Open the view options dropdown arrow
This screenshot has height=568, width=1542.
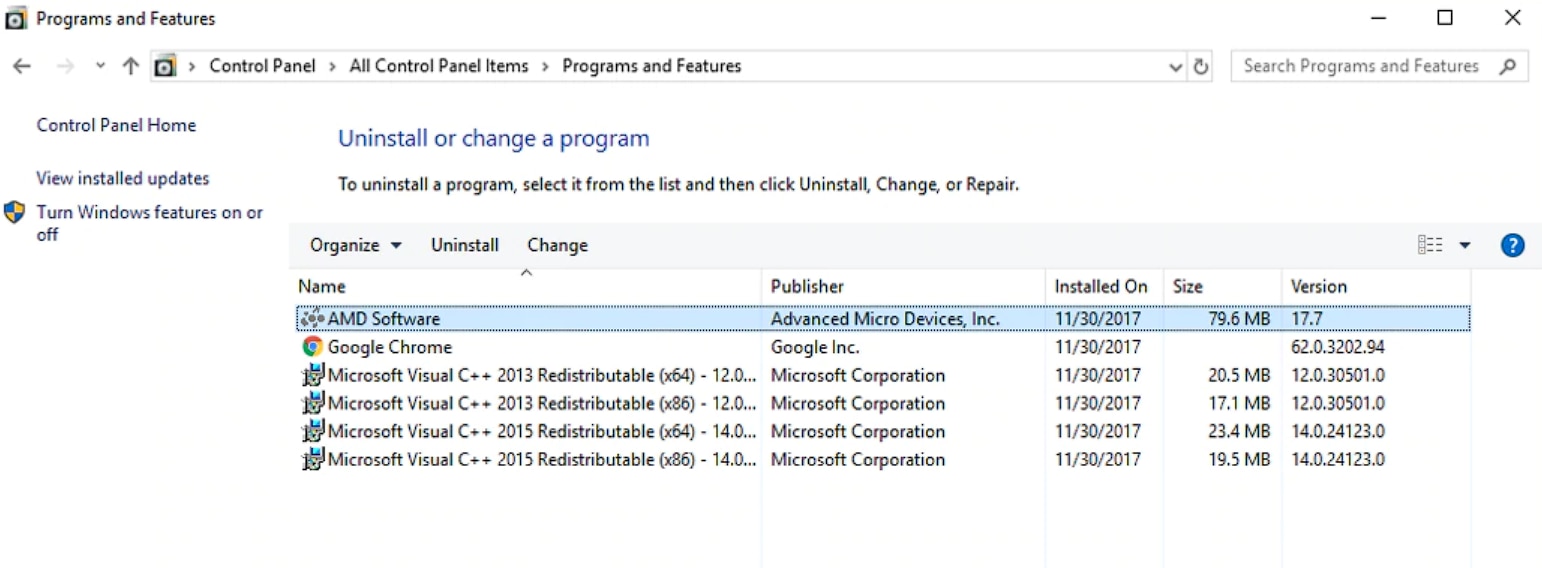(x=1465, y=245)
